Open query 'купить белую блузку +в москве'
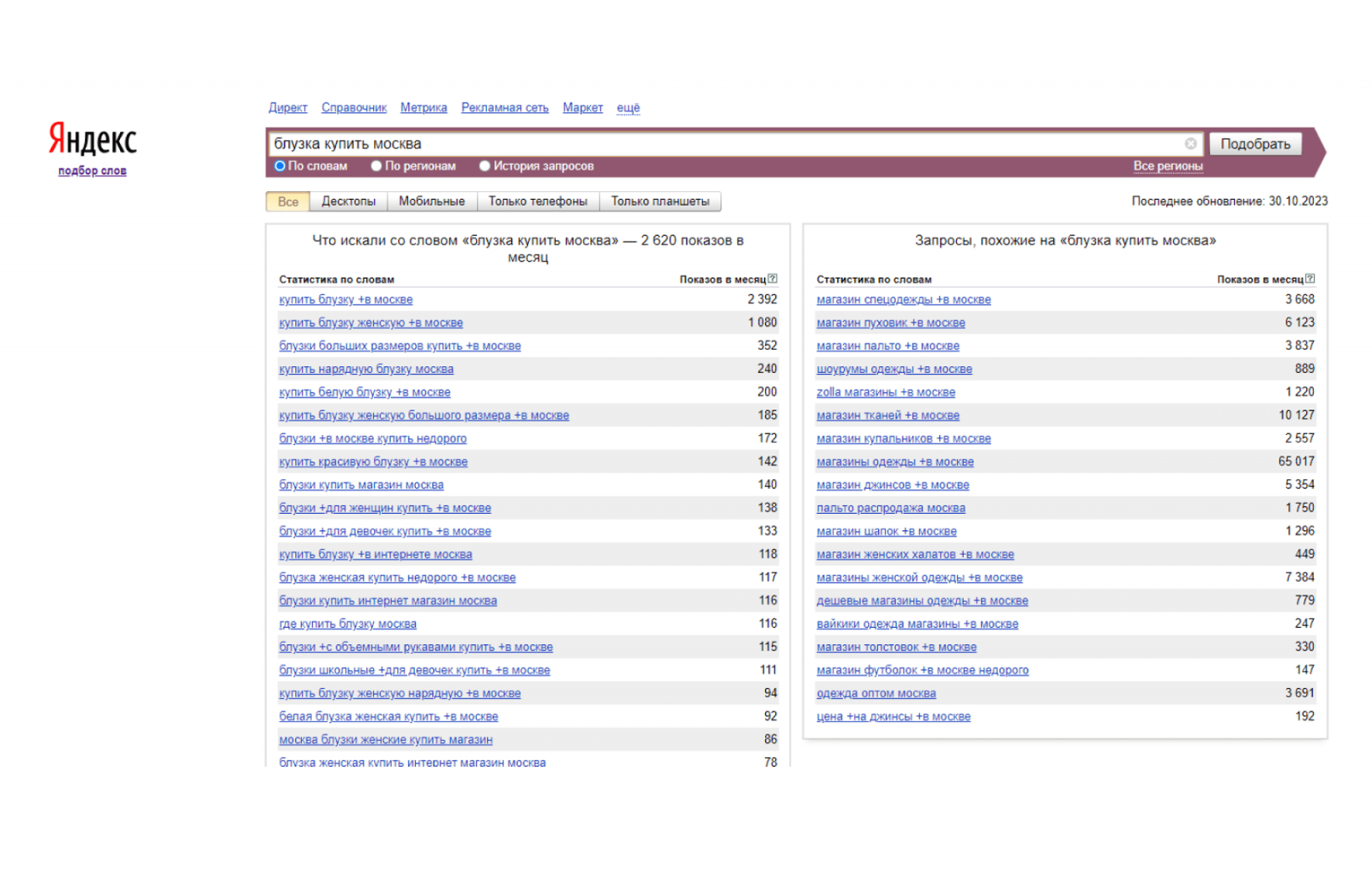This screenshot has width=1372, height=880. click(x=364, y=393)
